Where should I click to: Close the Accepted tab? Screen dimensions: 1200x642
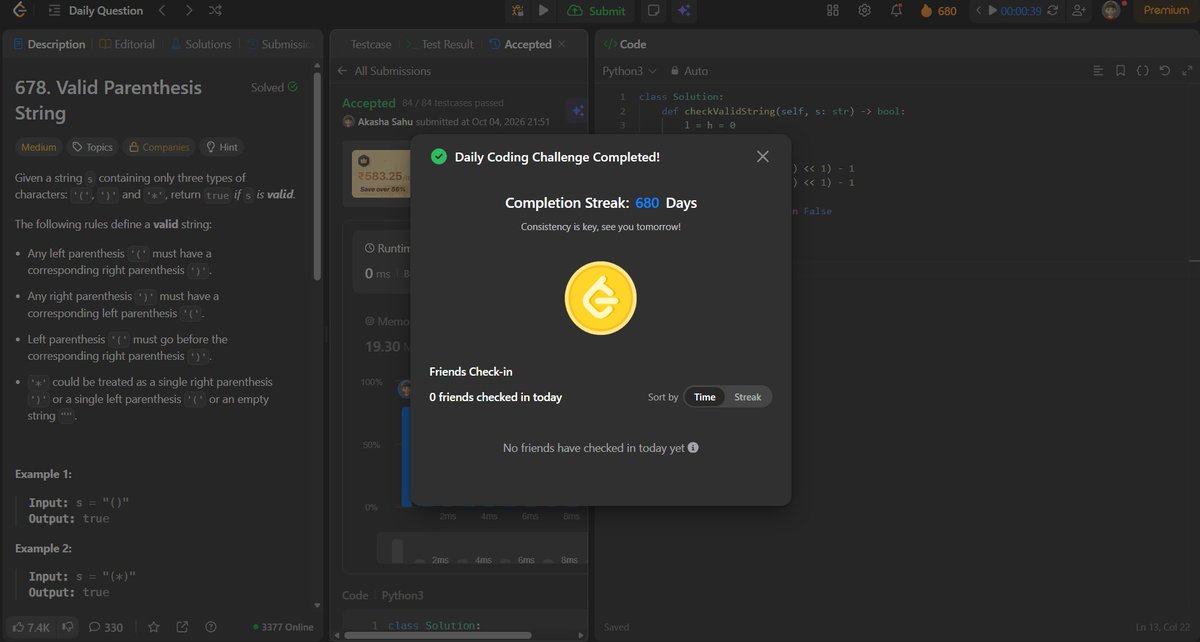[560, 44]
